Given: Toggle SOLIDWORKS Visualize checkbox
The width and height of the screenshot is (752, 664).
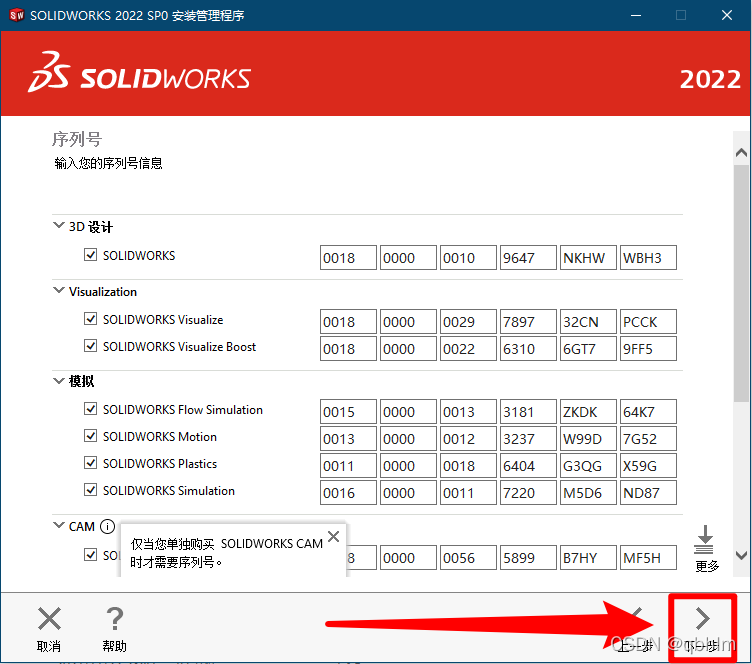Looking at the screenshot, I should point(90,318).
